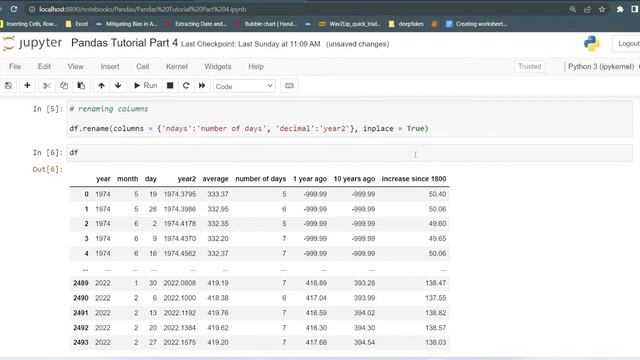Click the 'number of days' column header
Screen dimensions: 640x360
[x=260, y=179]
